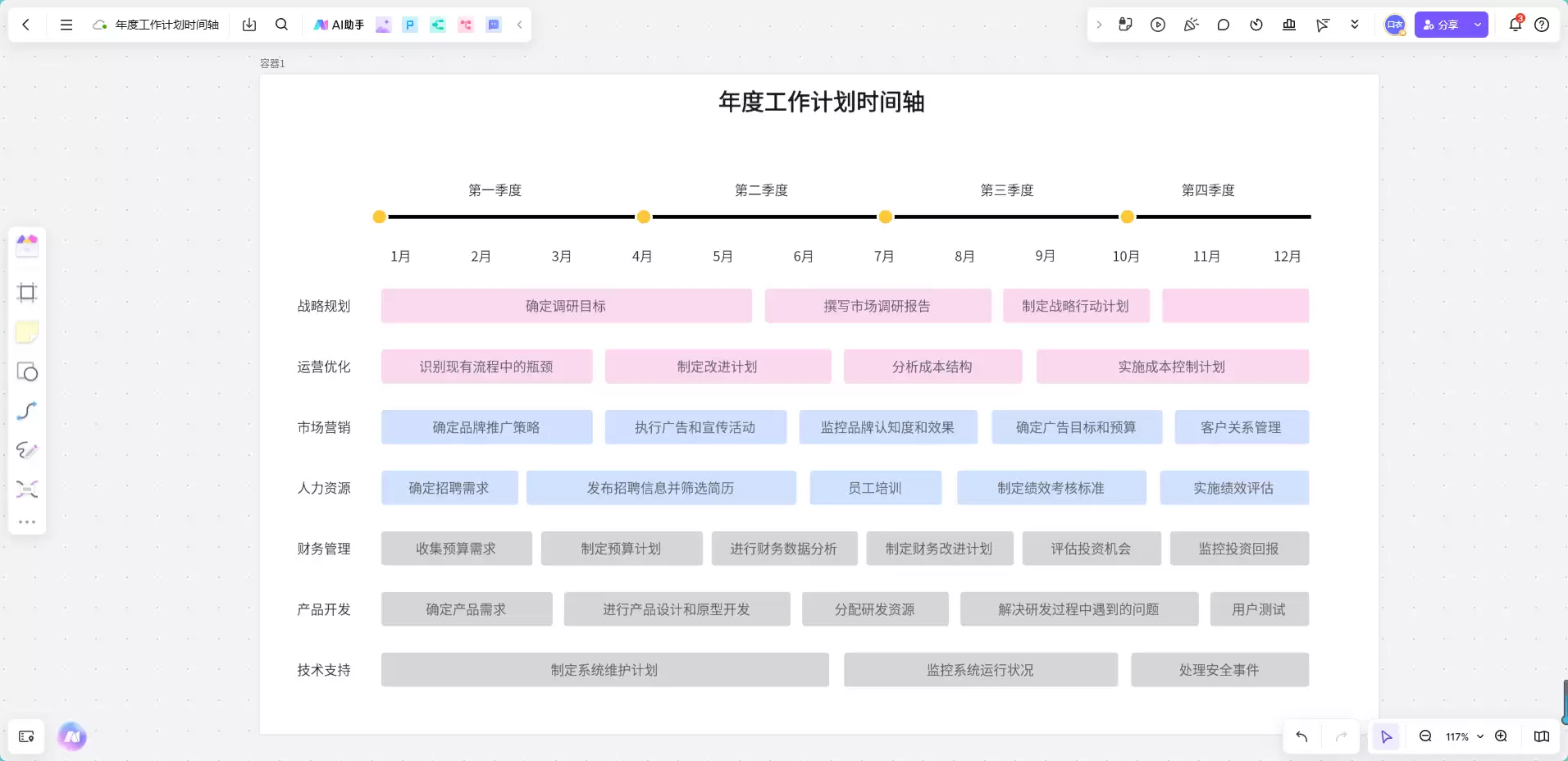The width and height of the screenshot is (1568, 761).
Task: Open the hamburger main menu
Action: [x=66, y=25]
